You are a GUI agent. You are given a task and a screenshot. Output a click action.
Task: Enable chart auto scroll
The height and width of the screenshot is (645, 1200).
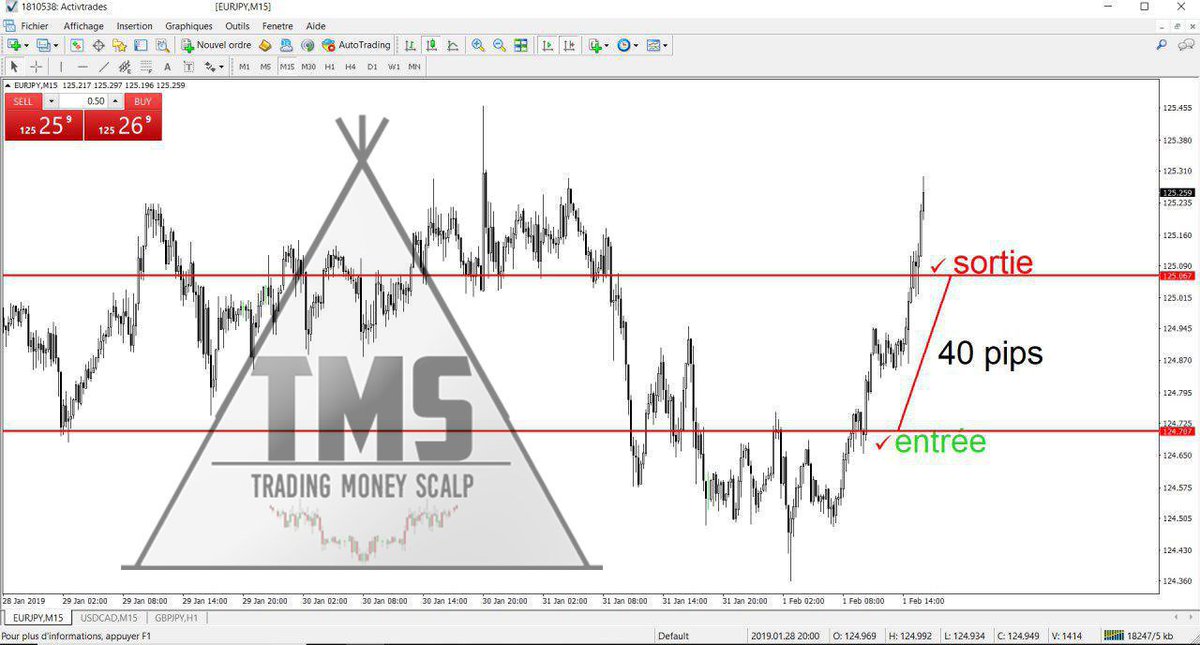[x=548, y=45]
